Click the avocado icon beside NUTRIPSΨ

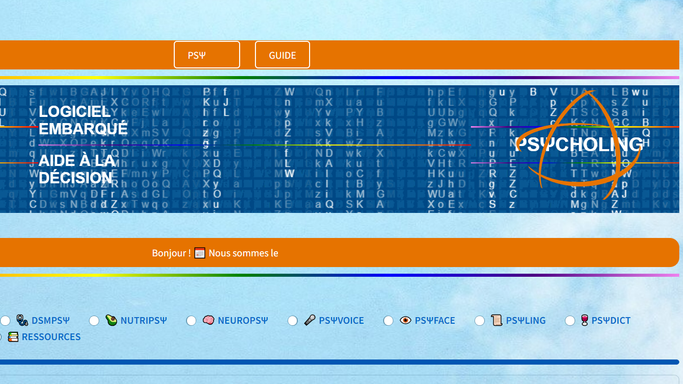(x=111, y=320)
